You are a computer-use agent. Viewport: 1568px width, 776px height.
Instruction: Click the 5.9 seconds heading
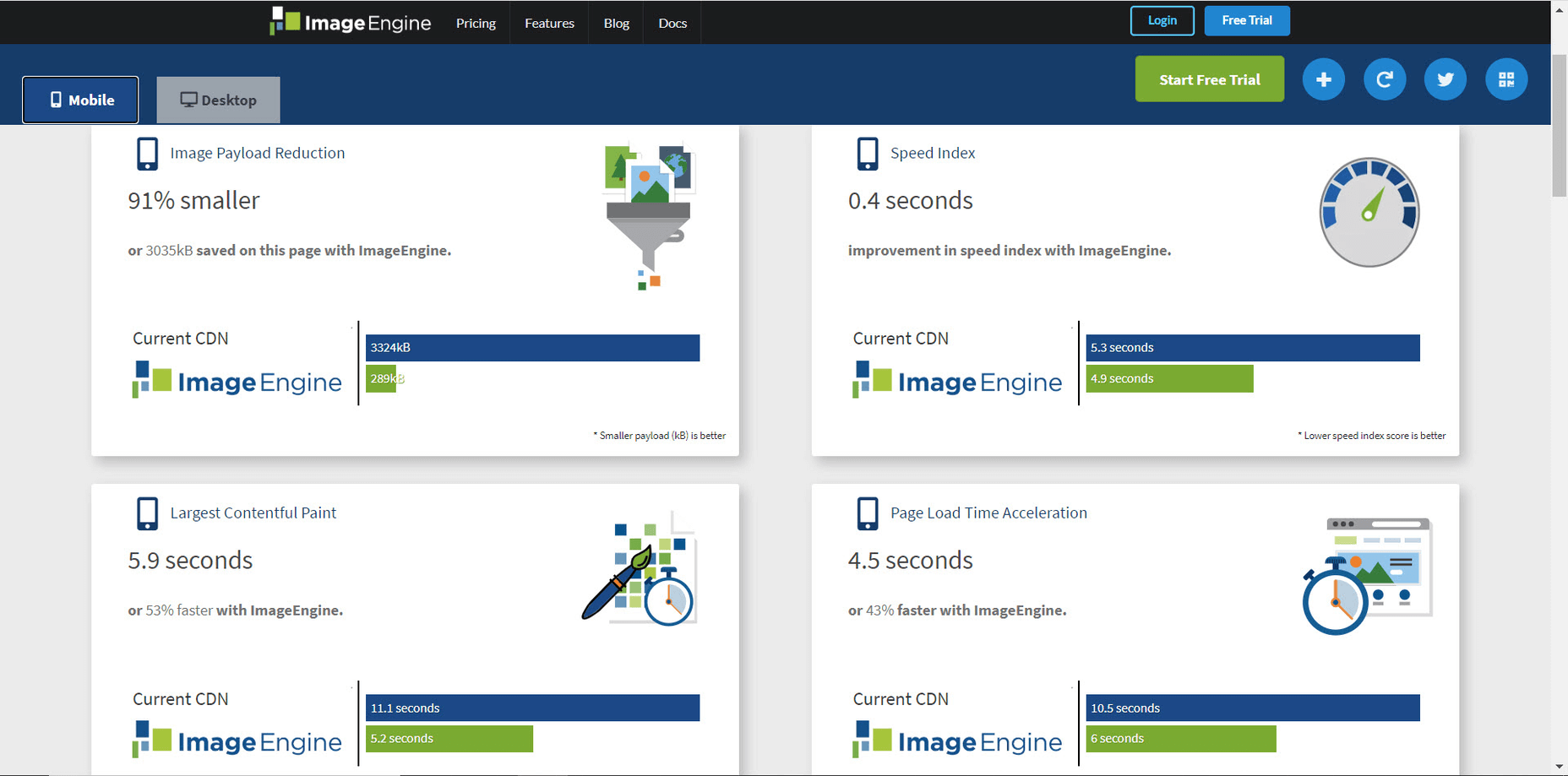coord(190,561)
